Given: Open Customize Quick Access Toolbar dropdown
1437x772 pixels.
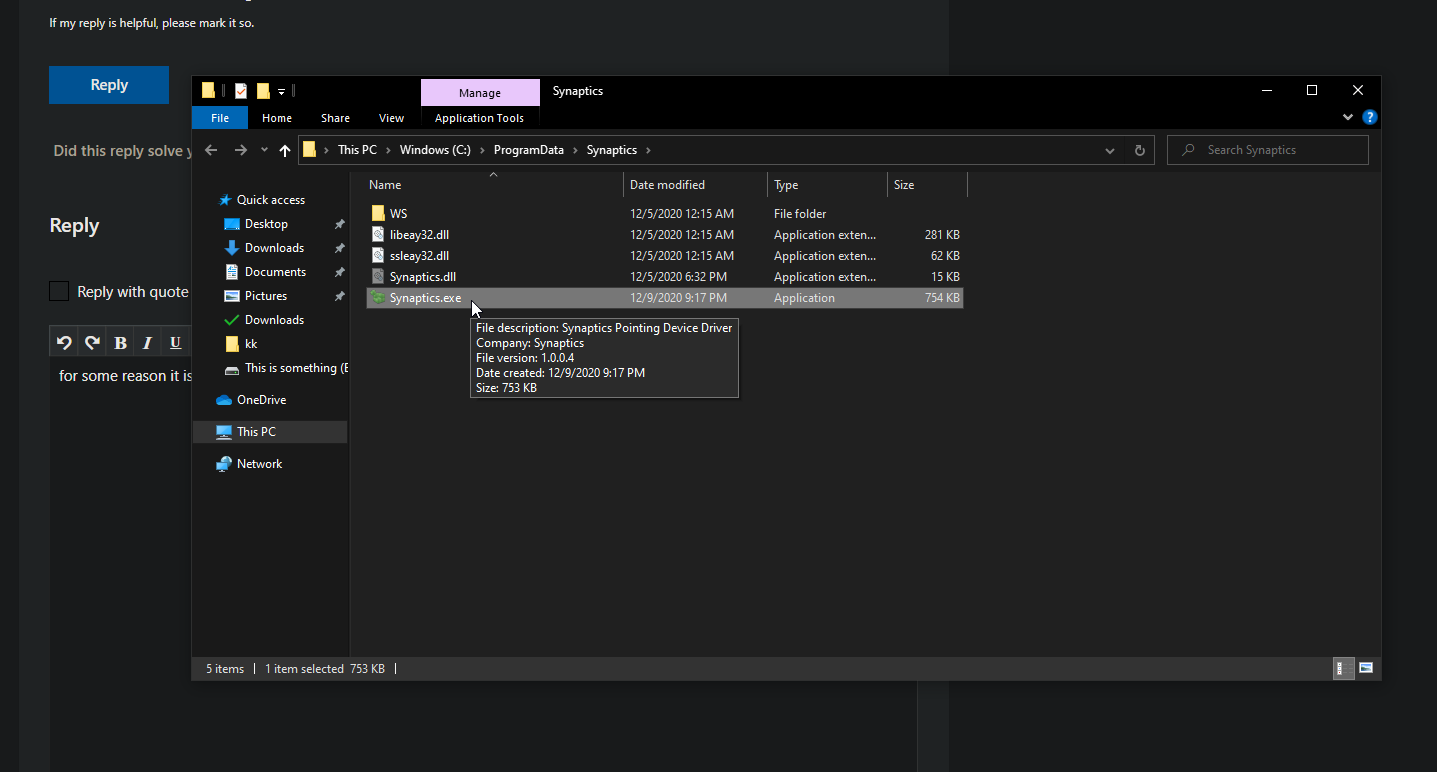Looking at the screenshot, I should [x=282, y=91].
